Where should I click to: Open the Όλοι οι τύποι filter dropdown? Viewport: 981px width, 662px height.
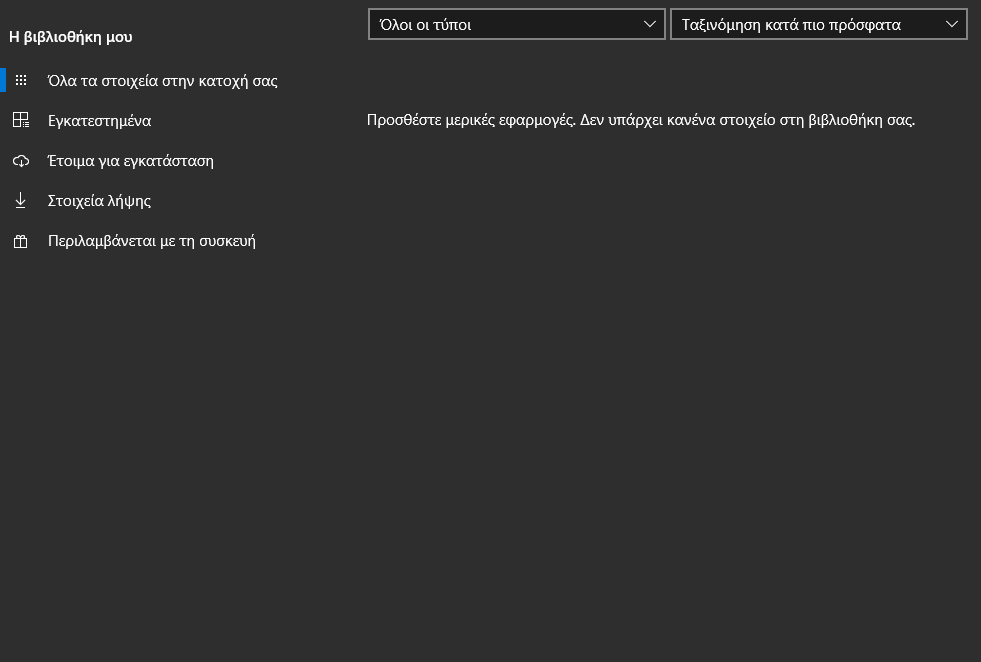(517, 24)
